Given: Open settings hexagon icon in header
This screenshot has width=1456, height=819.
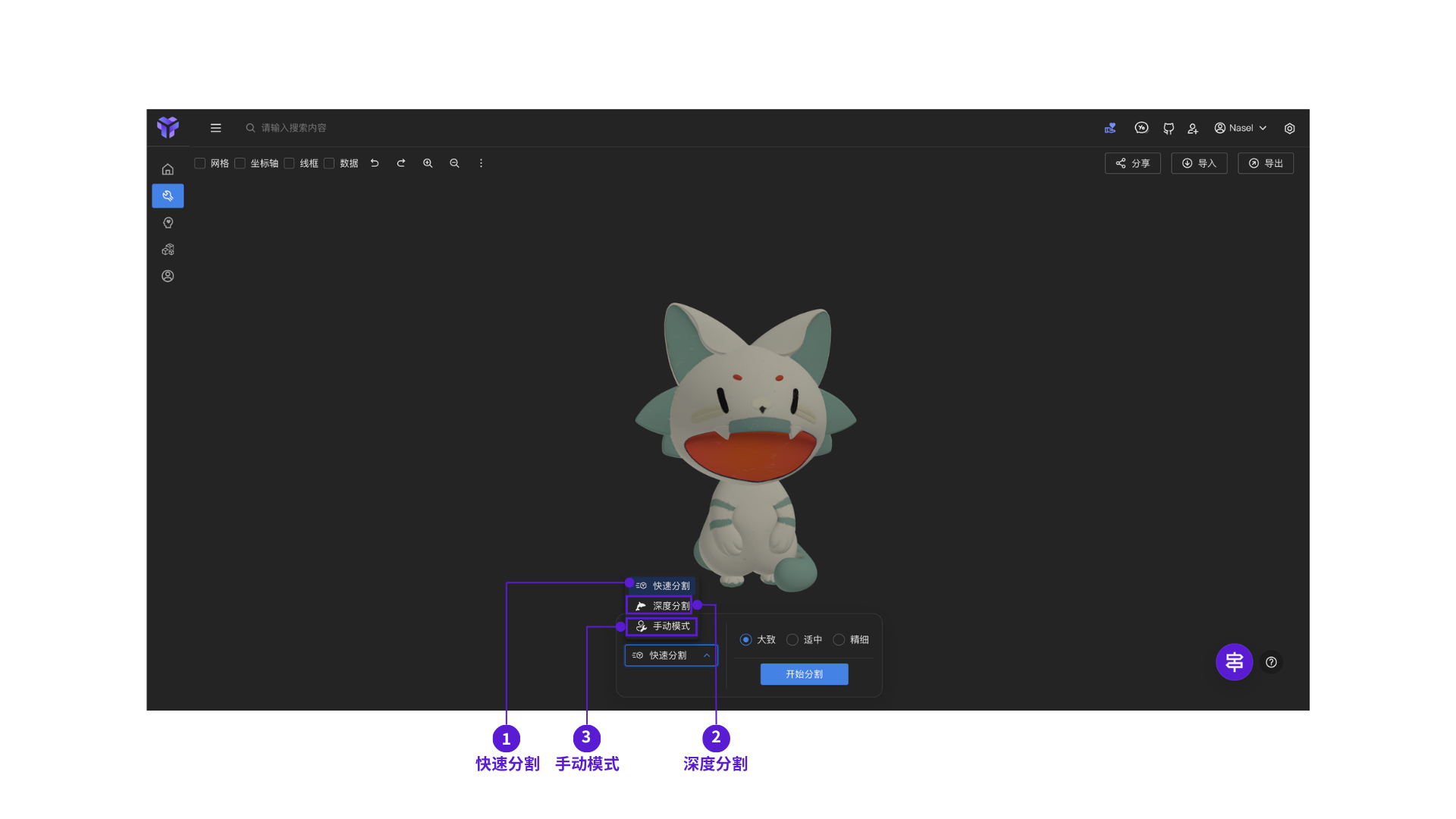Looking at the screenshot, I should [x=1289, y=129].
